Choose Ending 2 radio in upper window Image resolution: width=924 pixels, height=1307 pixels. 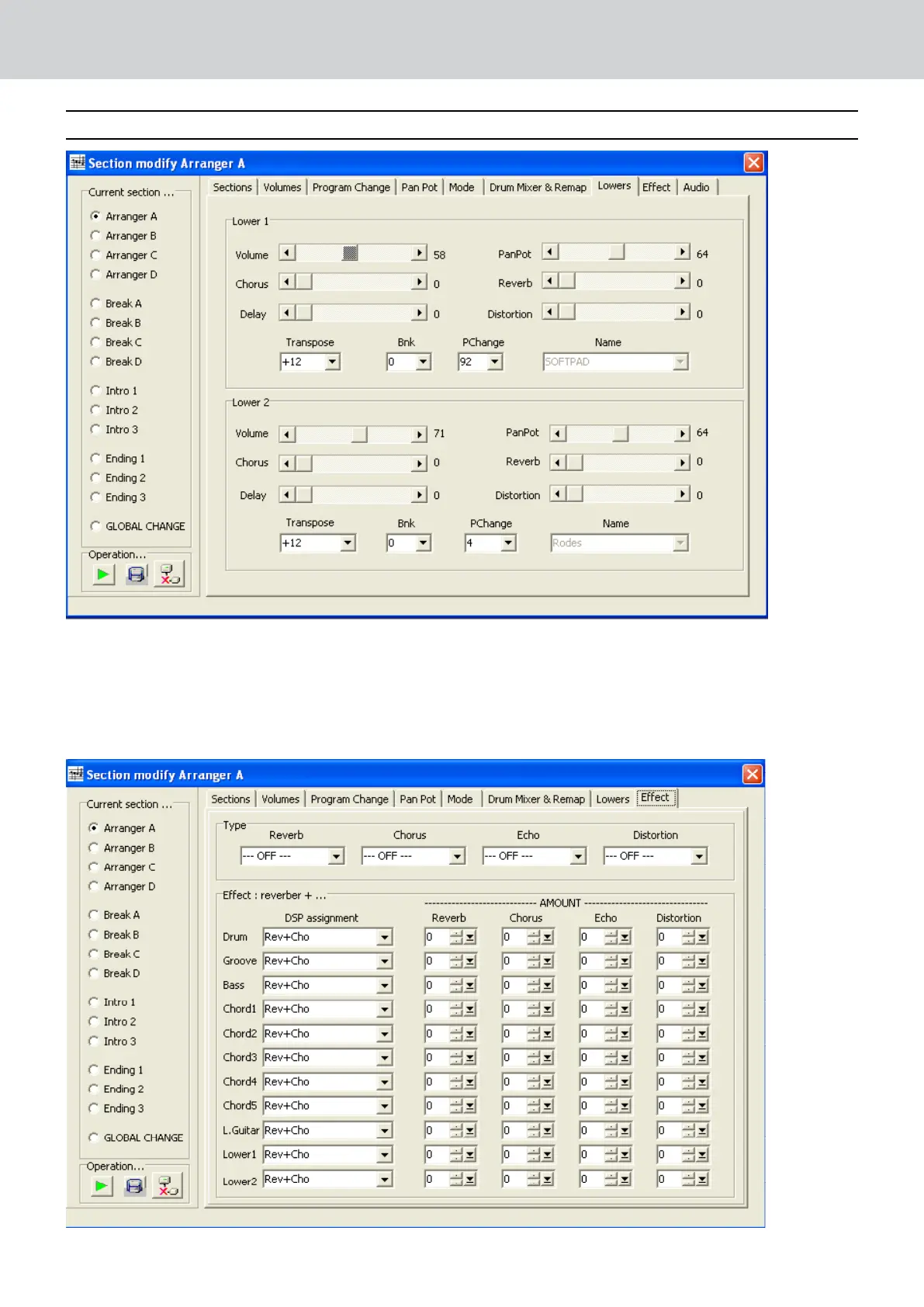tap(95, 478)
